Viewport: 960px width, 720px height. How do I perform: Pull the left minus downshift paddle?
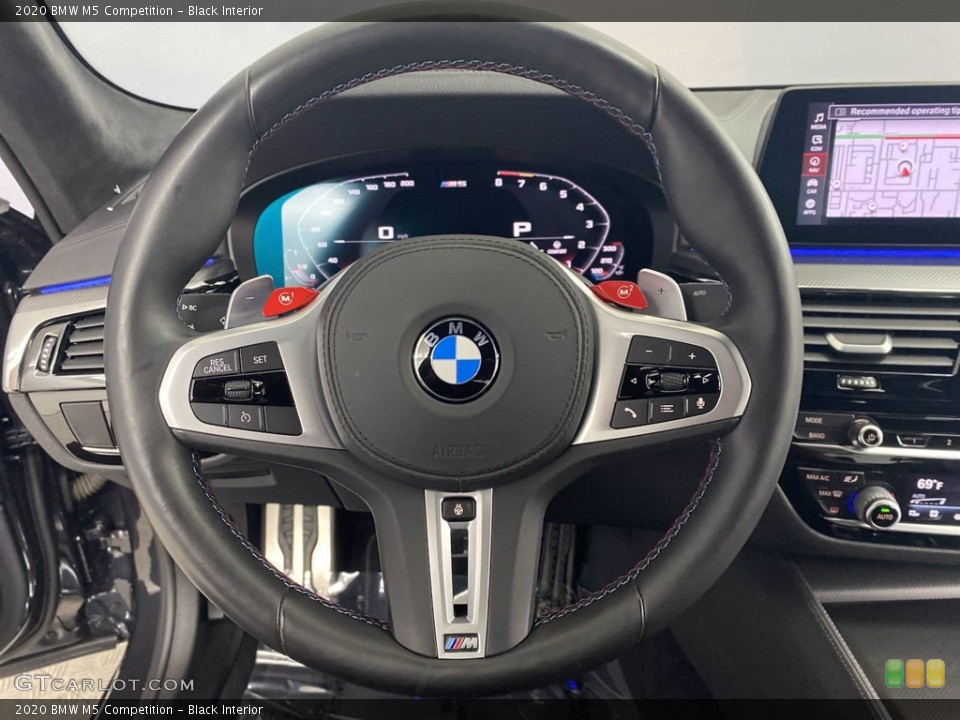pyautogui.click(x=250, y=301)
